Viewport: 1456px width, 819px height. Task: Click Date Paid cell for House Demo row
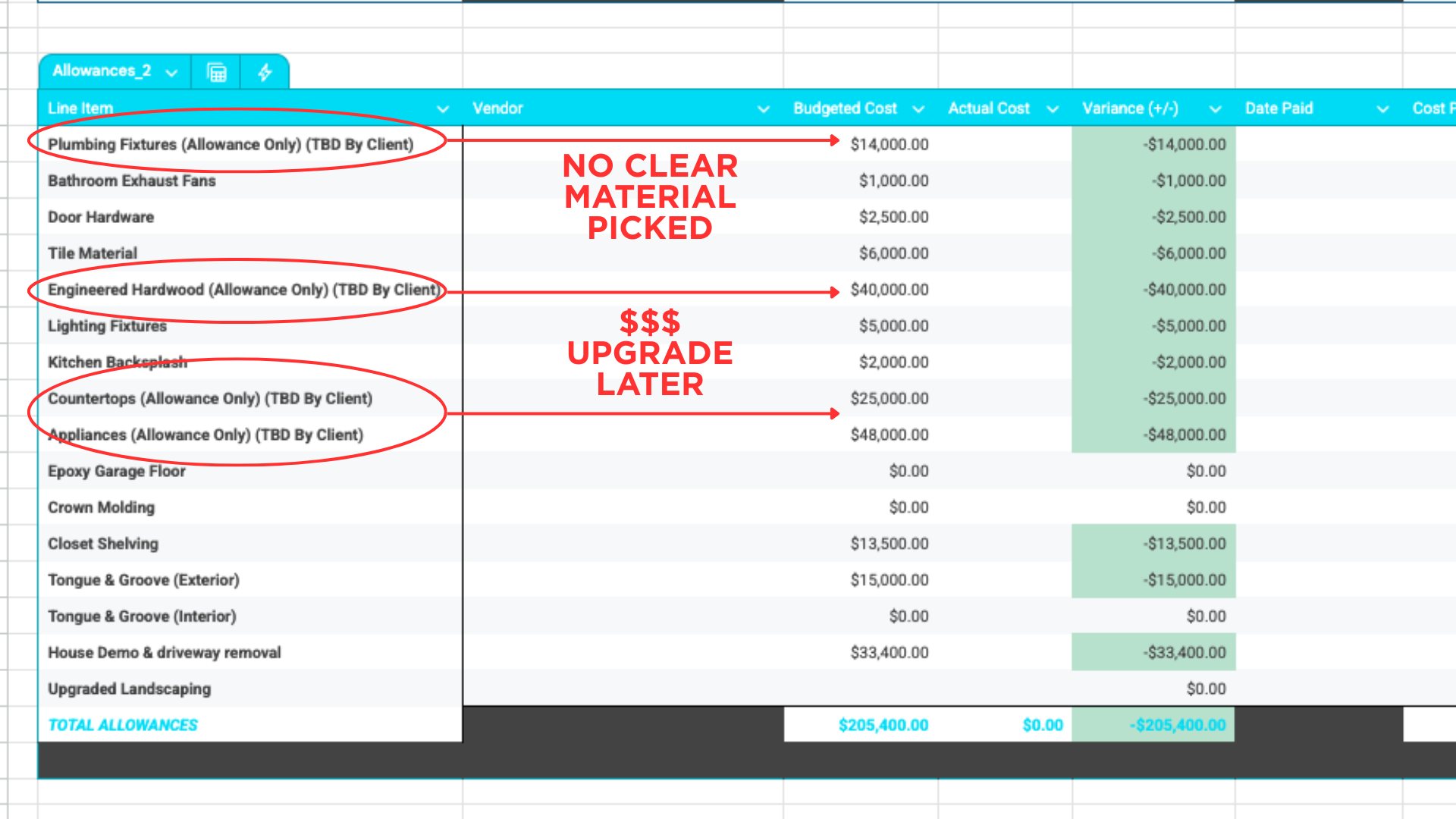coord(1318,652)
